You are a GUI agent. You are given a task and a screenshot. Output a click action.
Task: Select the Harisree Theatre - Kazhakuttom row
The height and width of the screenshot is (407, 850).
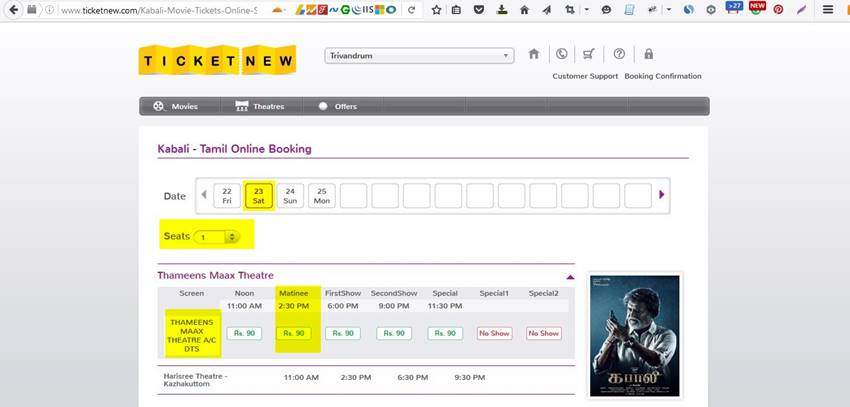(366, 380)
